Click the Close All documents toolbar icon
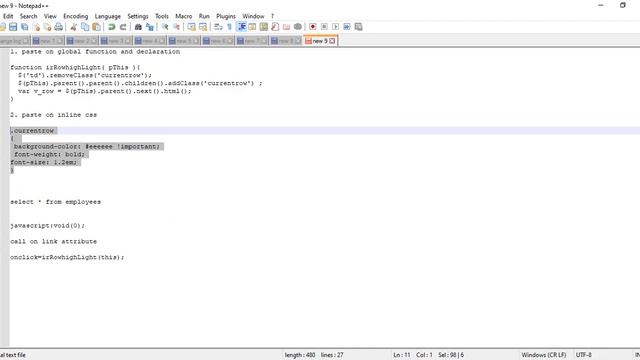 47,27
